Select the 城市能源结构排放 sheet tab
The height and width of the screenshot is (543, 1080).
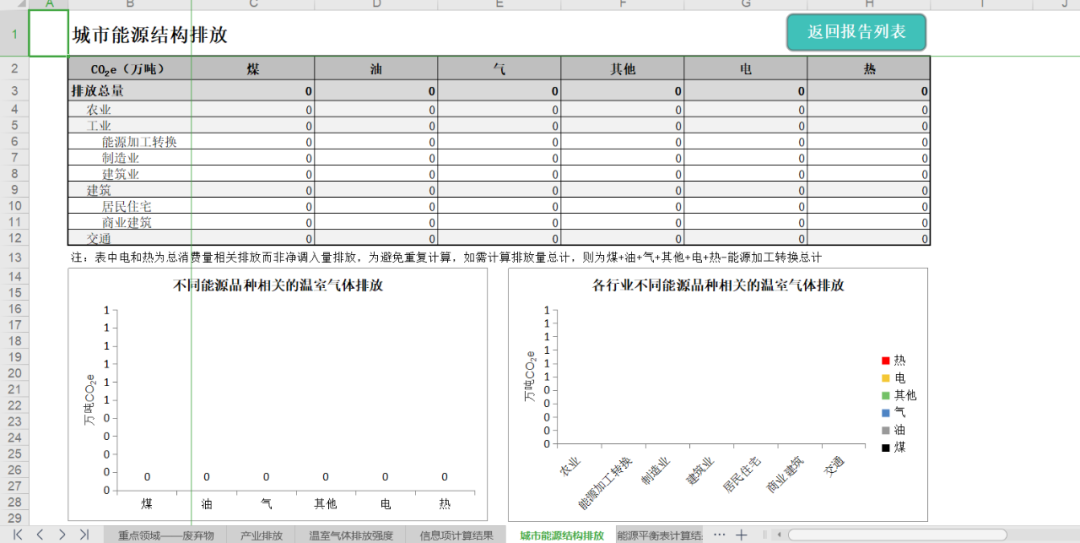(562, 535)
